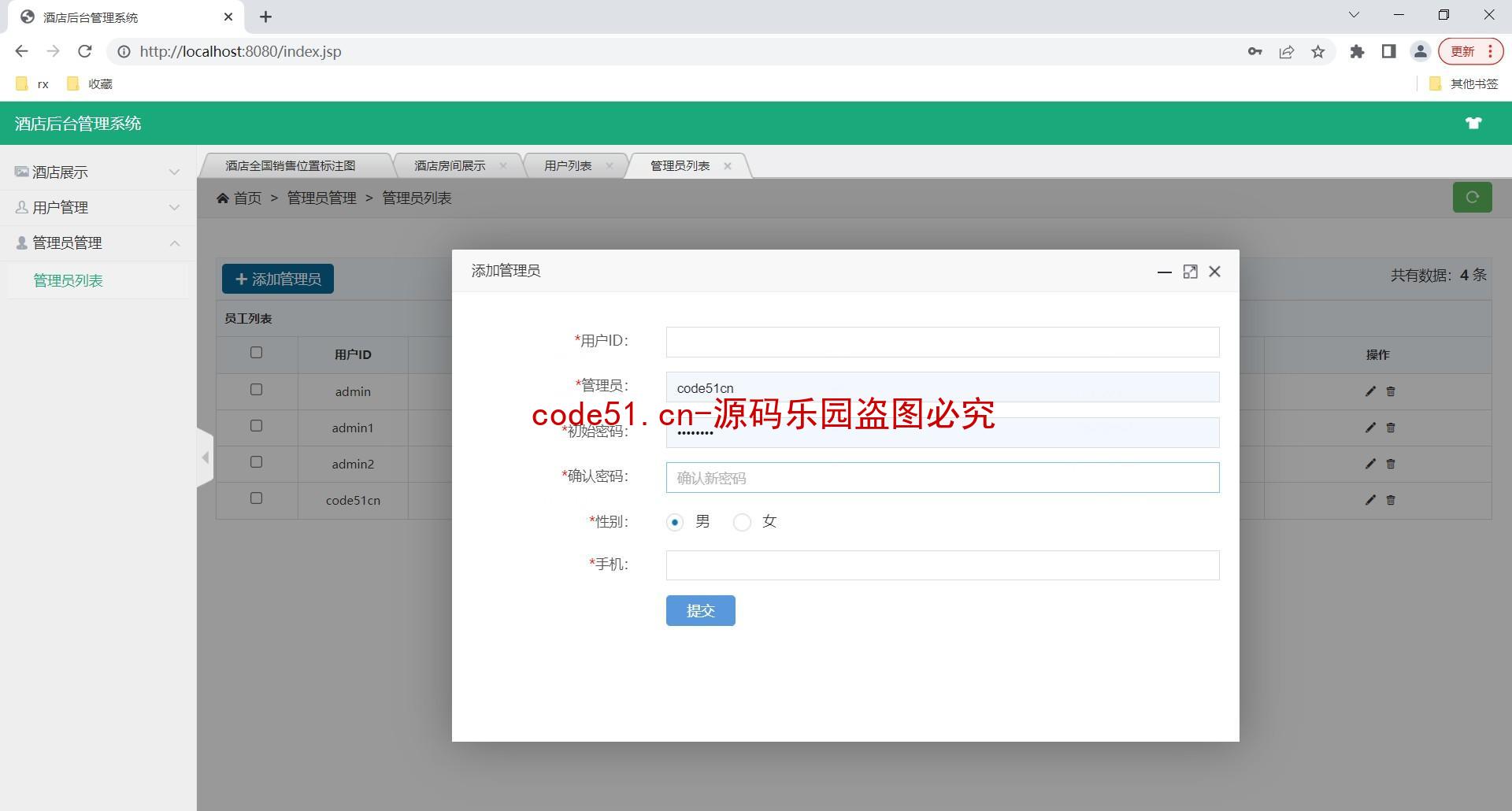The height and width of the screenshot is (811, 1512).
Task: Close the 添加管理员 dialog
Action: pos(1215,272)
